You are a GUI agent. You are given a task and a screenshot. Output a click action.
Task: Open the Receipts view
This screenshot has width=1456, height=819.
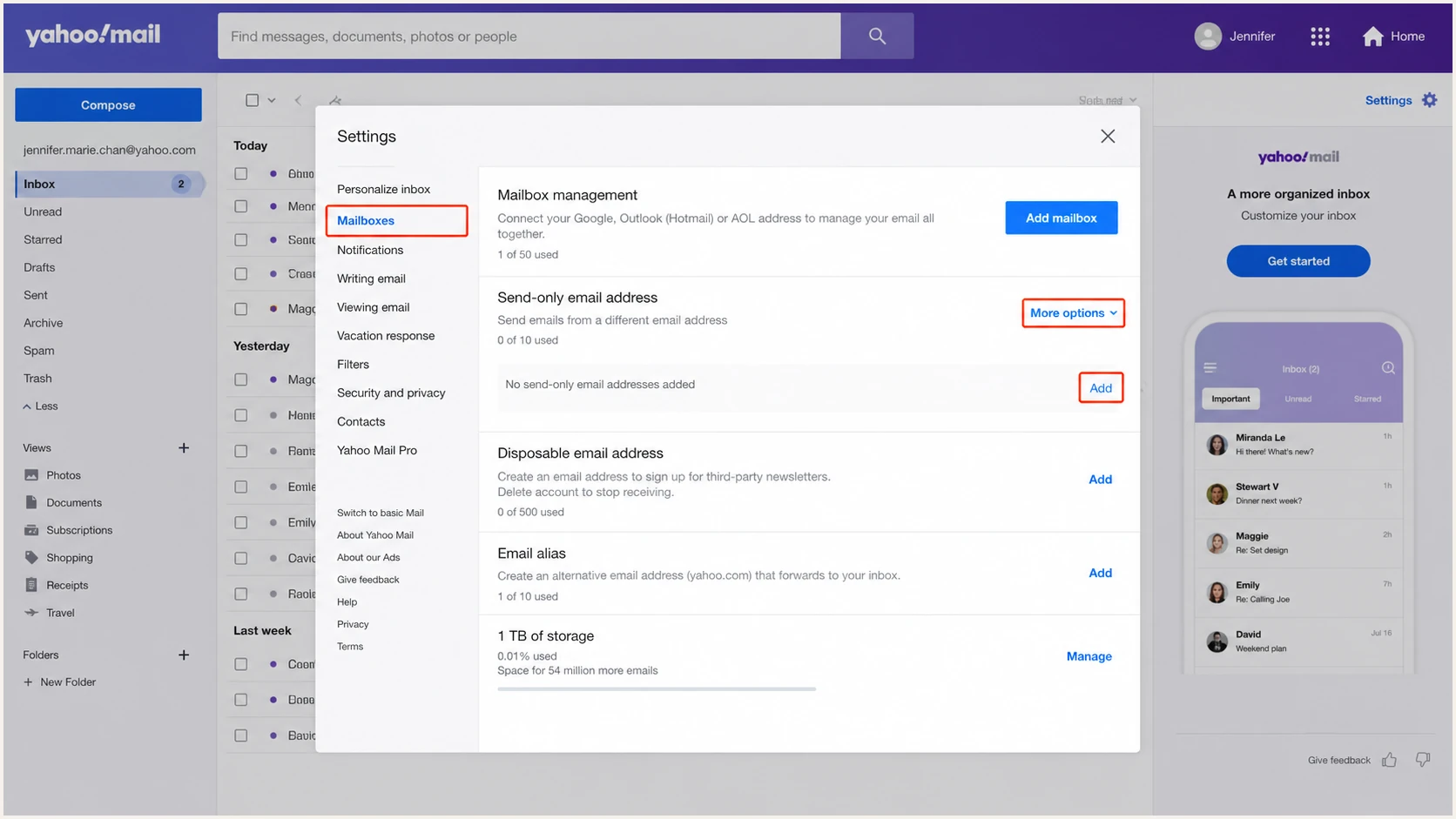tap(66, 586)
